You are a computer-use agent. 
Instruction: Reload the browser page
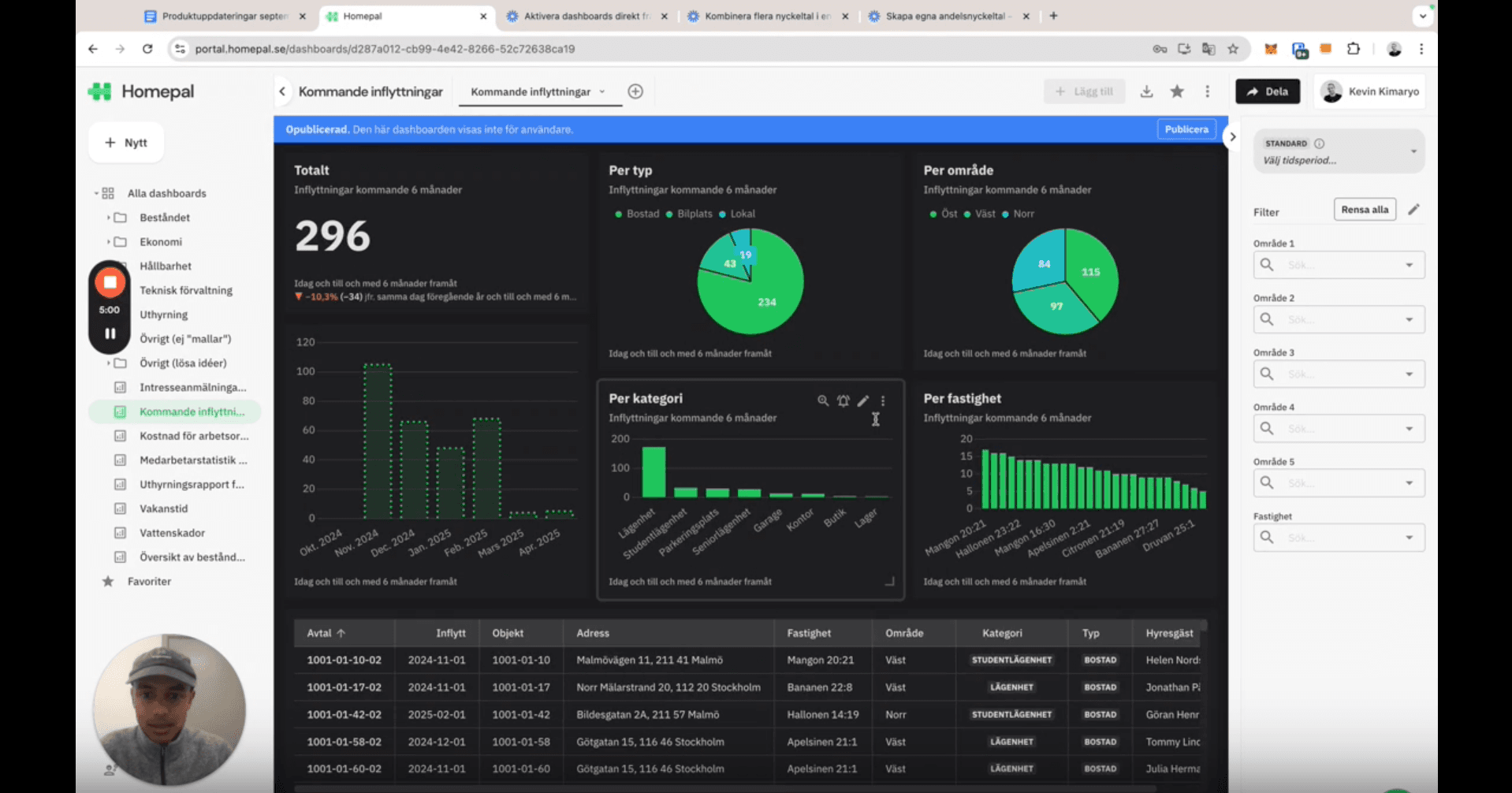pyautogui.click(x=147, y=49)
